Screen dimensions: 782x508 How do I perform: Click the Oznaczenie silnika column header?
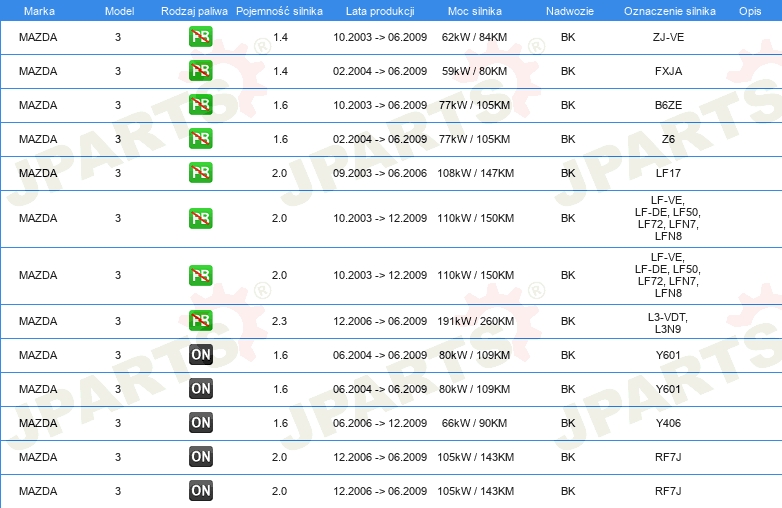669,11
